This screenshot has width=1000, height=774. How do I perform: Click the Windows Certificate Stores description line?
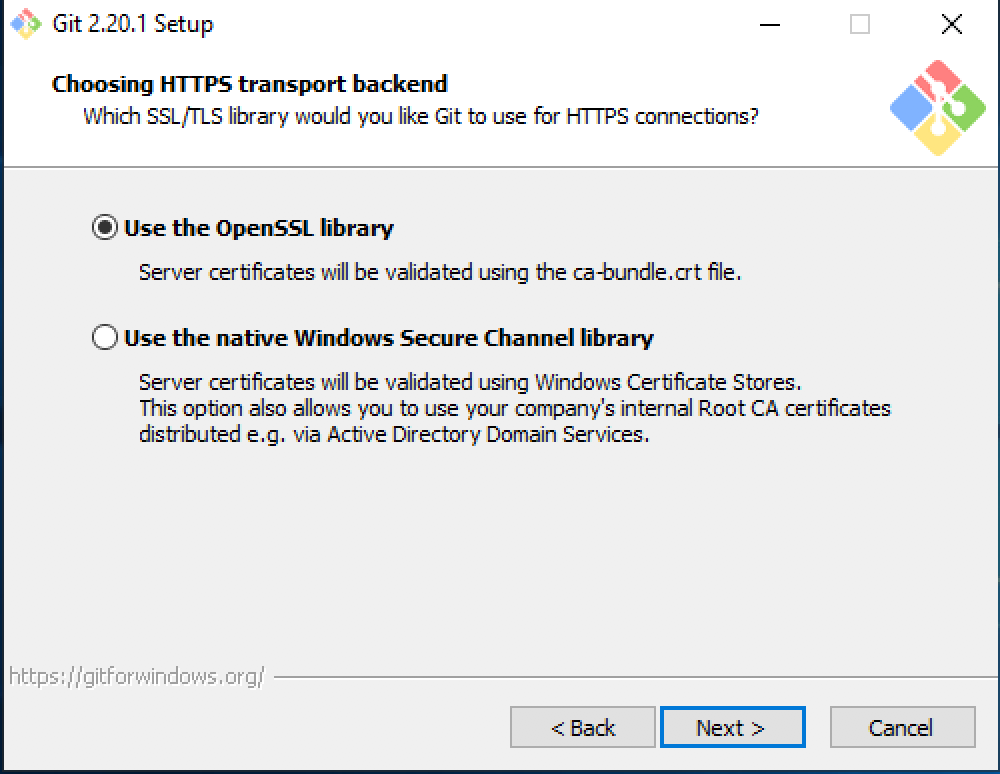(470, 382)
